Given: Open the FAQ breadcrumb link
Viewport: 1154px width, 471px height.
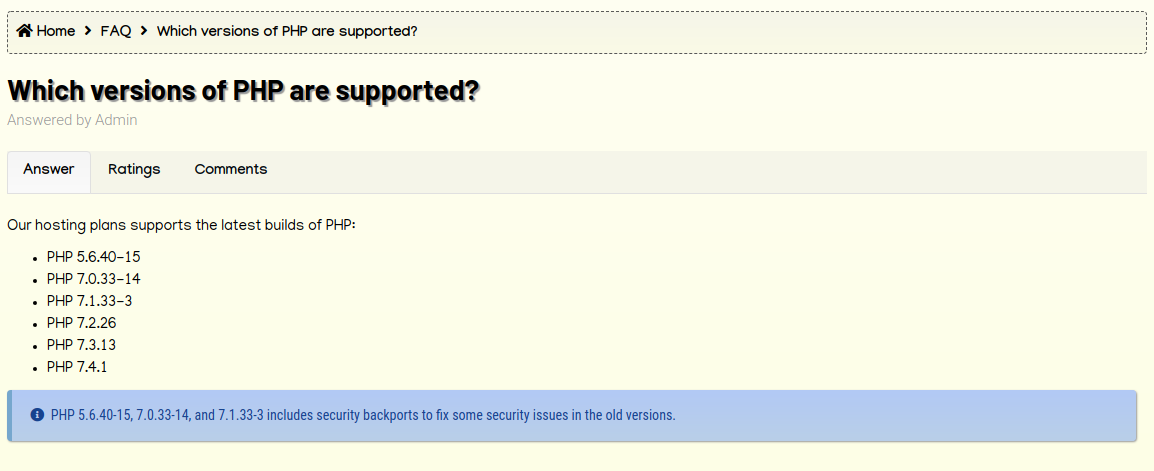Looking at the screenshot, I should click(x=116, y=31).
